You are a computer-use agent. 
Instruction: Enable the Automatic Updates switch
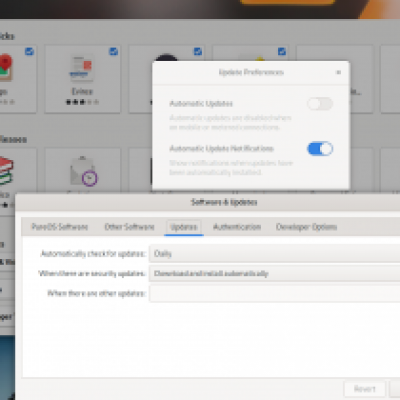tap(320, 104)
